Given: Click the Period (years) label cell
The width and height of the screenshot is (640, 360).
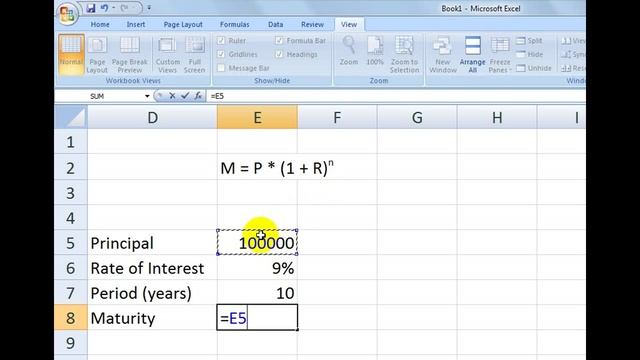Looking at the screenshot, I should [152, 293].
